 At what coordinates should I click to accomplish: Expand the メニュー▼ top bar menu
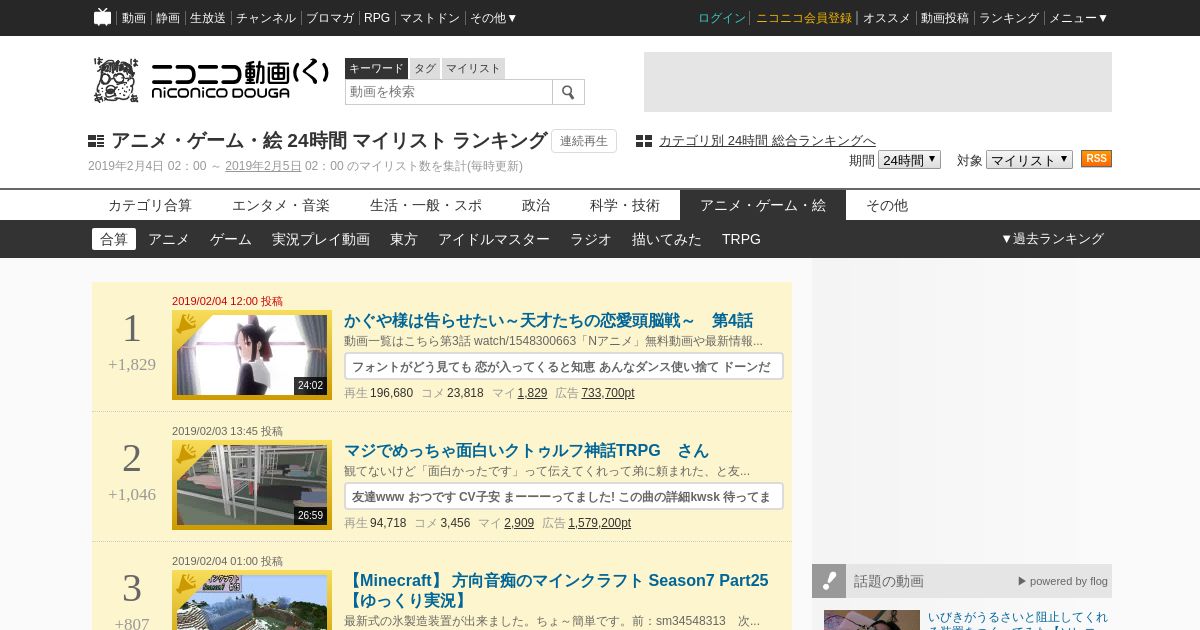point(1078,18)
